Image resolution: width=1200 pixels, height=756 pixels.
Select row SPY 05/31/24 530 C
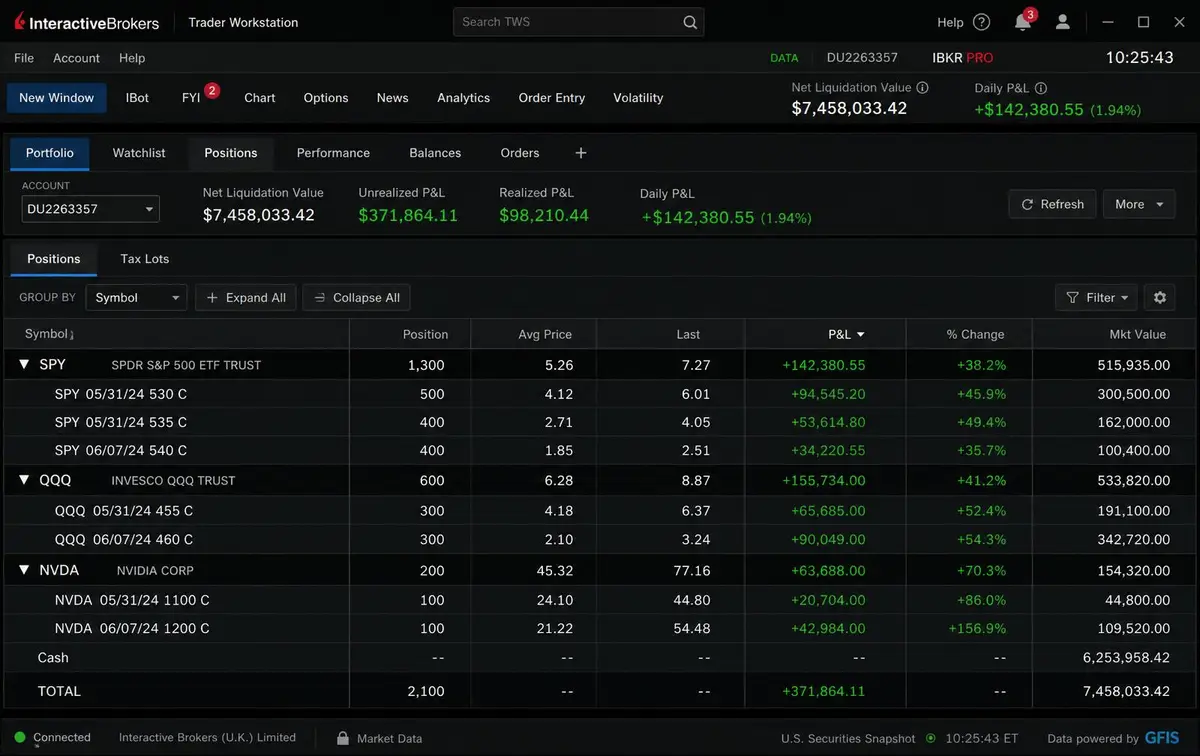pos(600,394)
